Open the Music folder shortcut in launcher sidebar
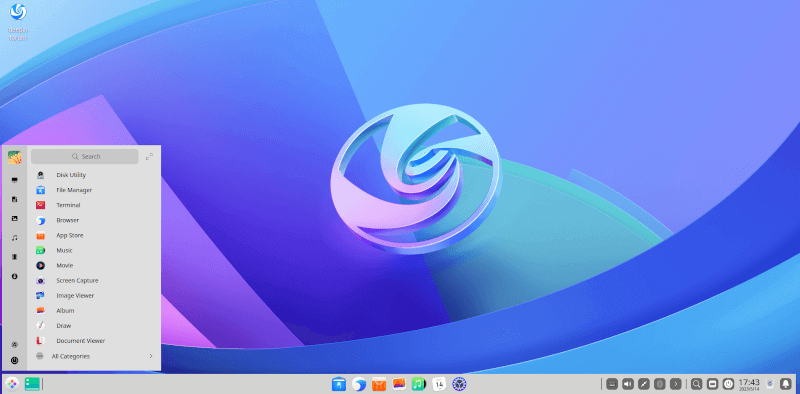 click(x=14, y=238)
